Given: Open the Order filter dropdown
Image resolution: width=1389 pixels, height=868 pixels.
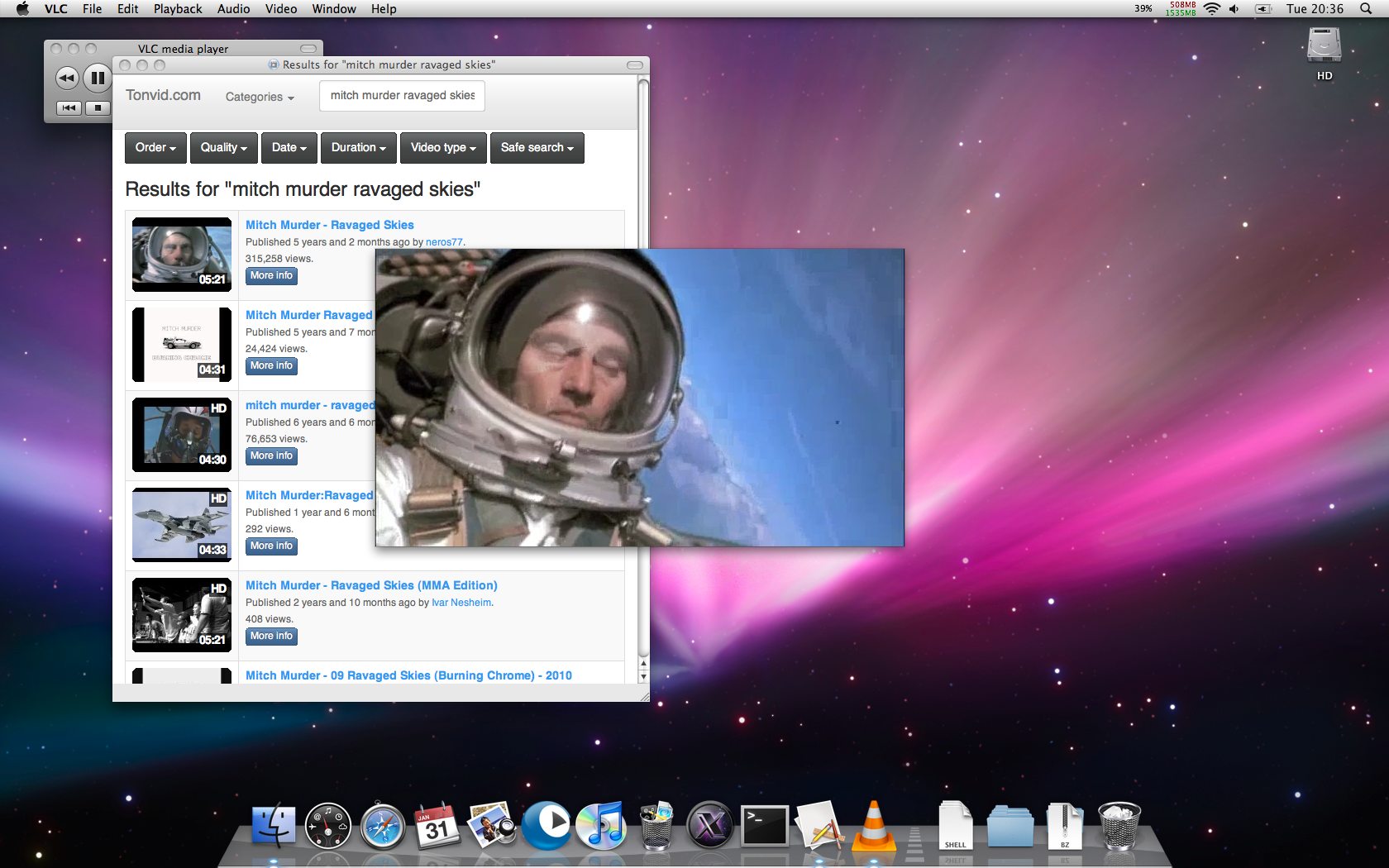Looking at the screenshot, I should click(155, 148).
